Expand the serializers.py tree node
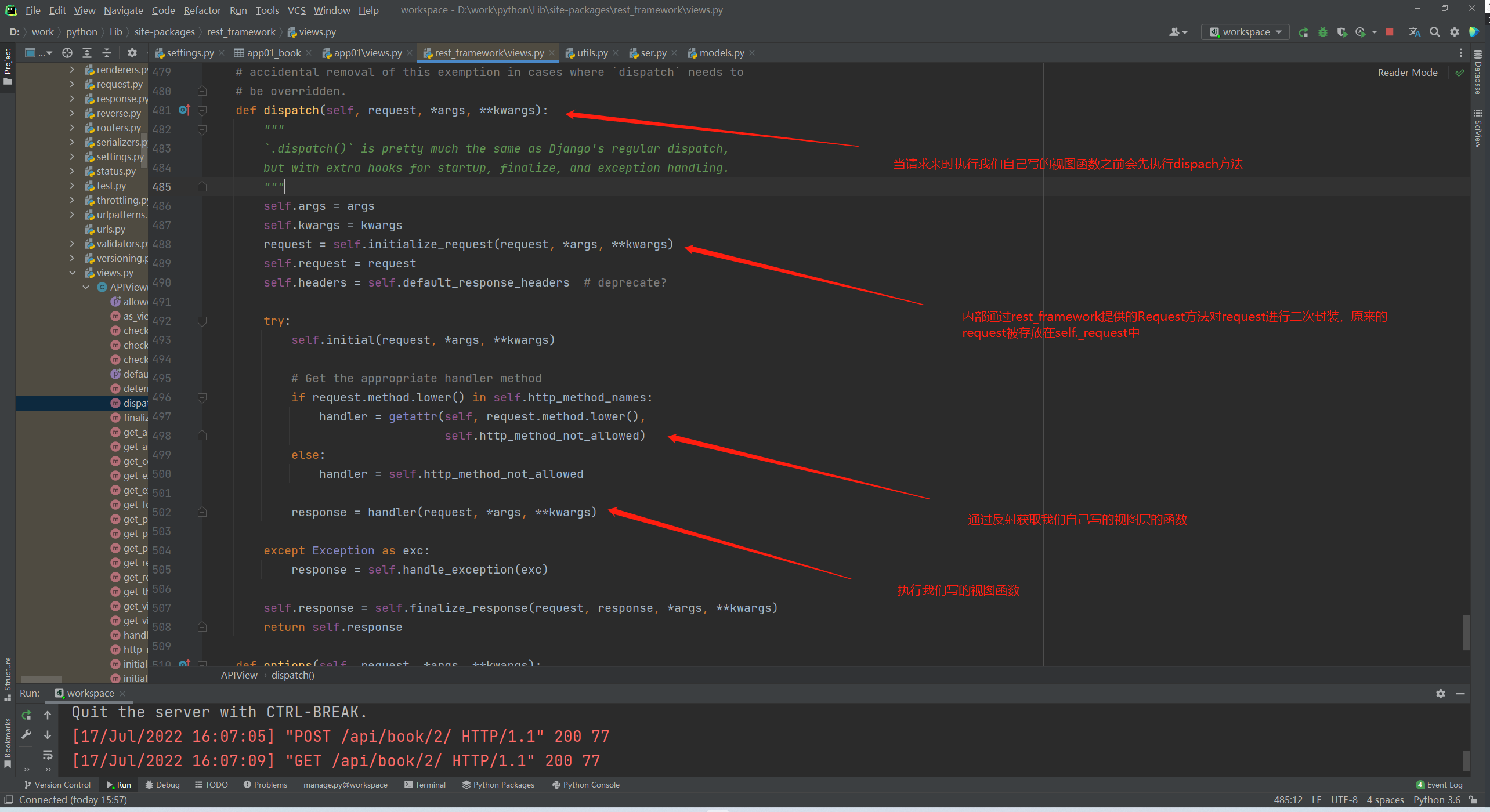Viewport: 1490px width, 812px height. (x=73, y=142)
